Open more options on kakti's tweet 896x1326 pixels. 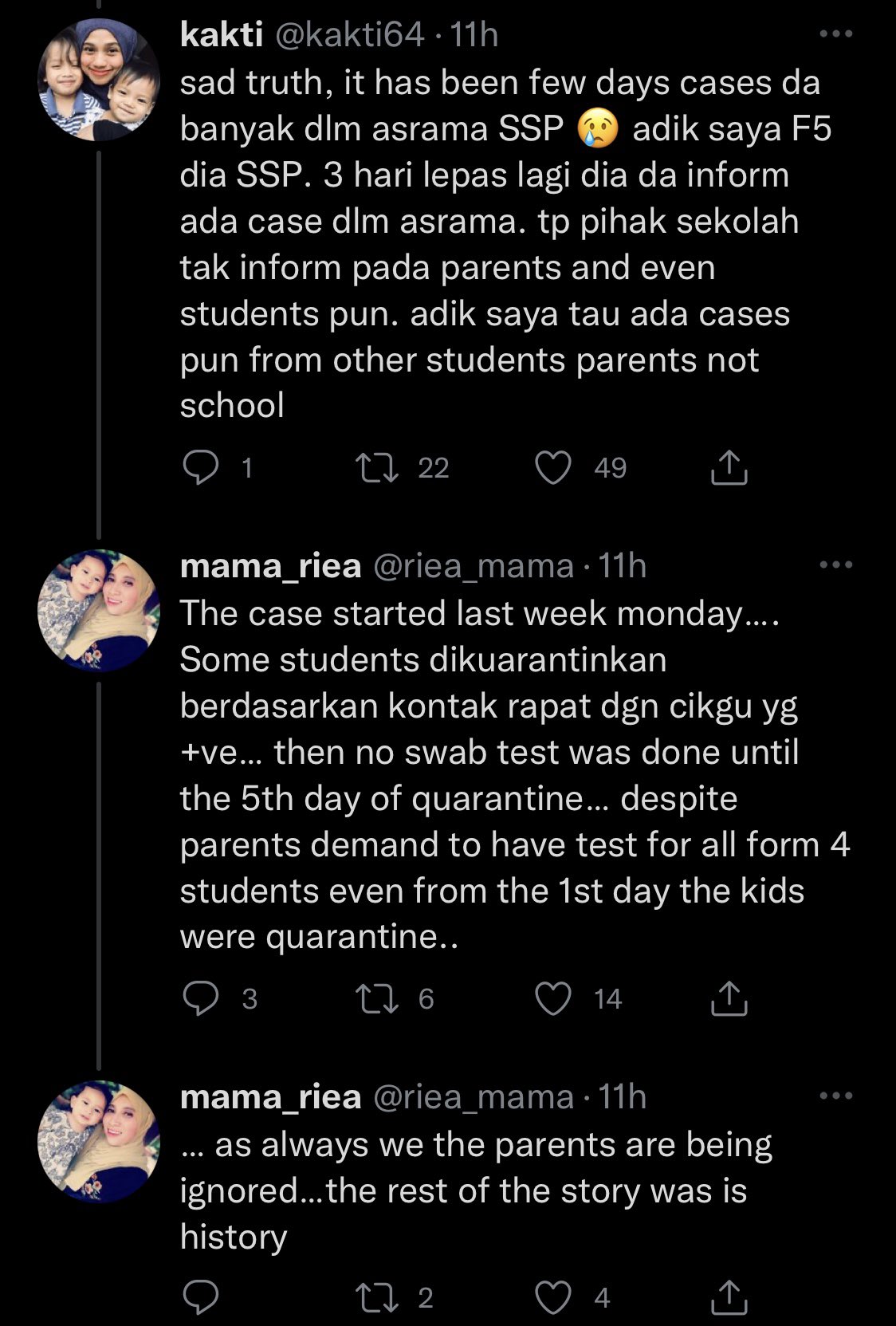[836, 34]
